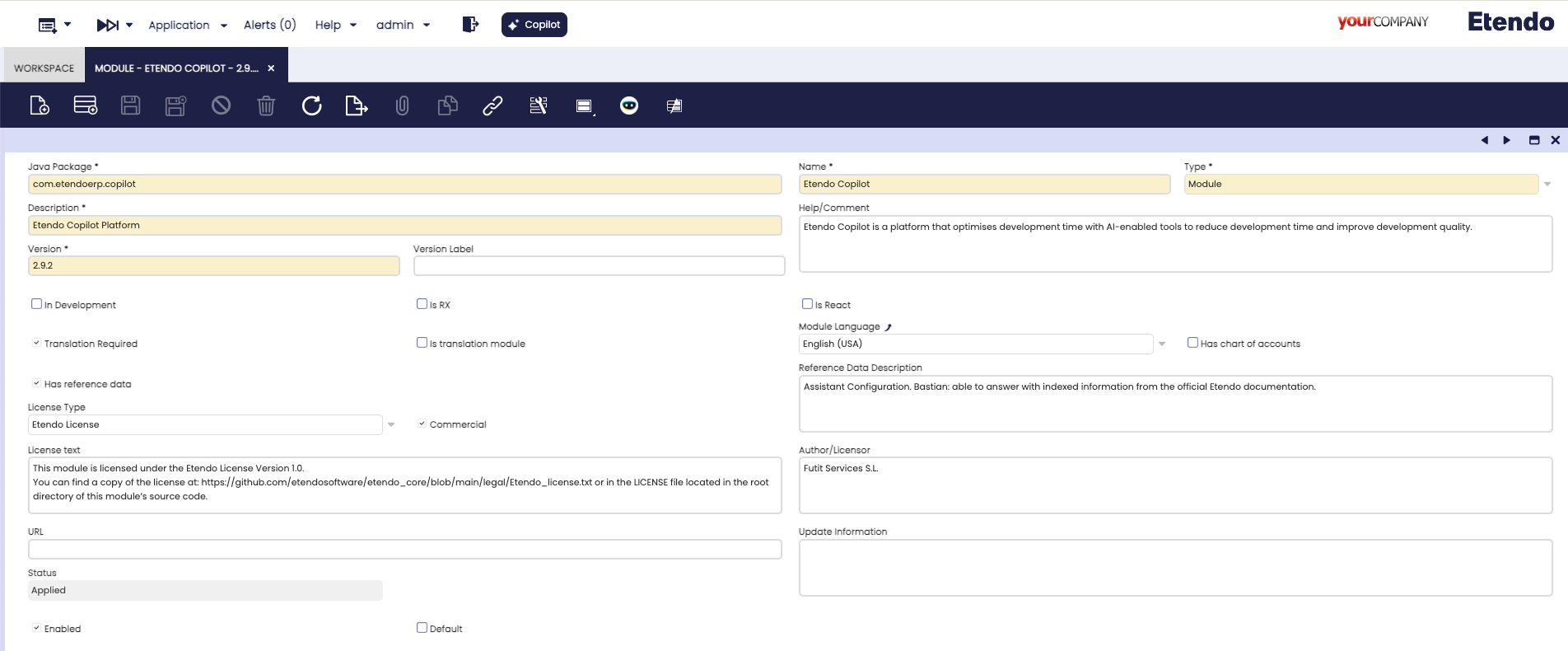1568x651 pixels.
Task: Click the circular refresh icon in toolbar
Action: 311,105
